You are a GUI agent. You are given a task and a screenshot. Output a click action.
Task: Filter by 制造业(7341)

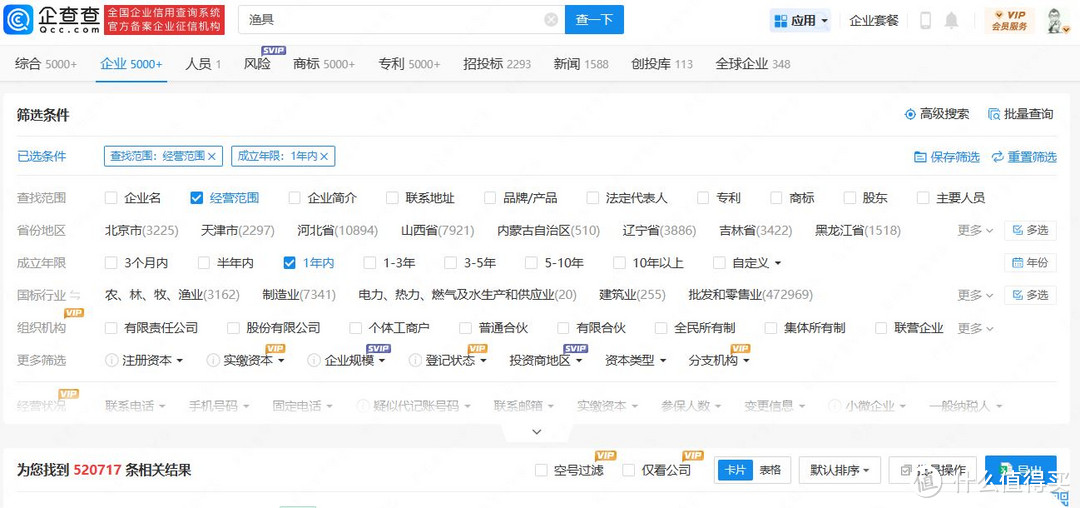299,295
